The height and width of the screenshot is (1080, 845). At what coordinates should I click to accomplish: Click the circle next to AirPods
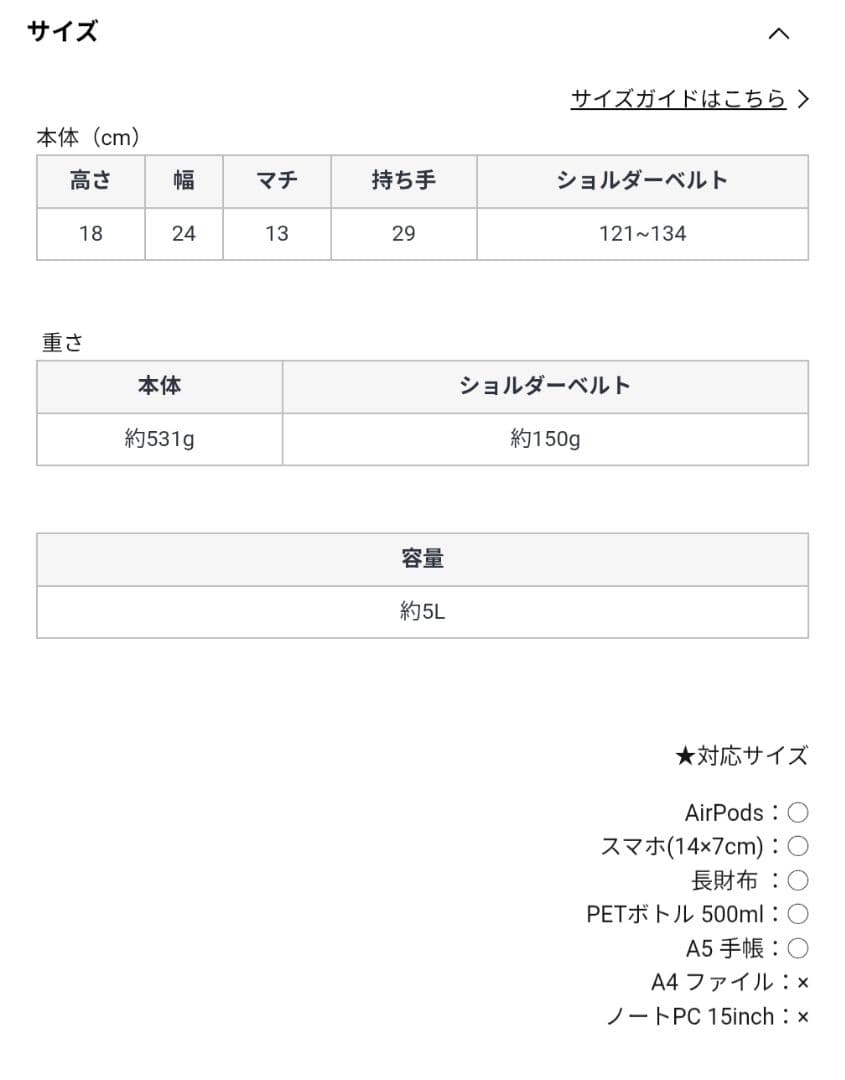pyautogui.click(x=798, y=812)
